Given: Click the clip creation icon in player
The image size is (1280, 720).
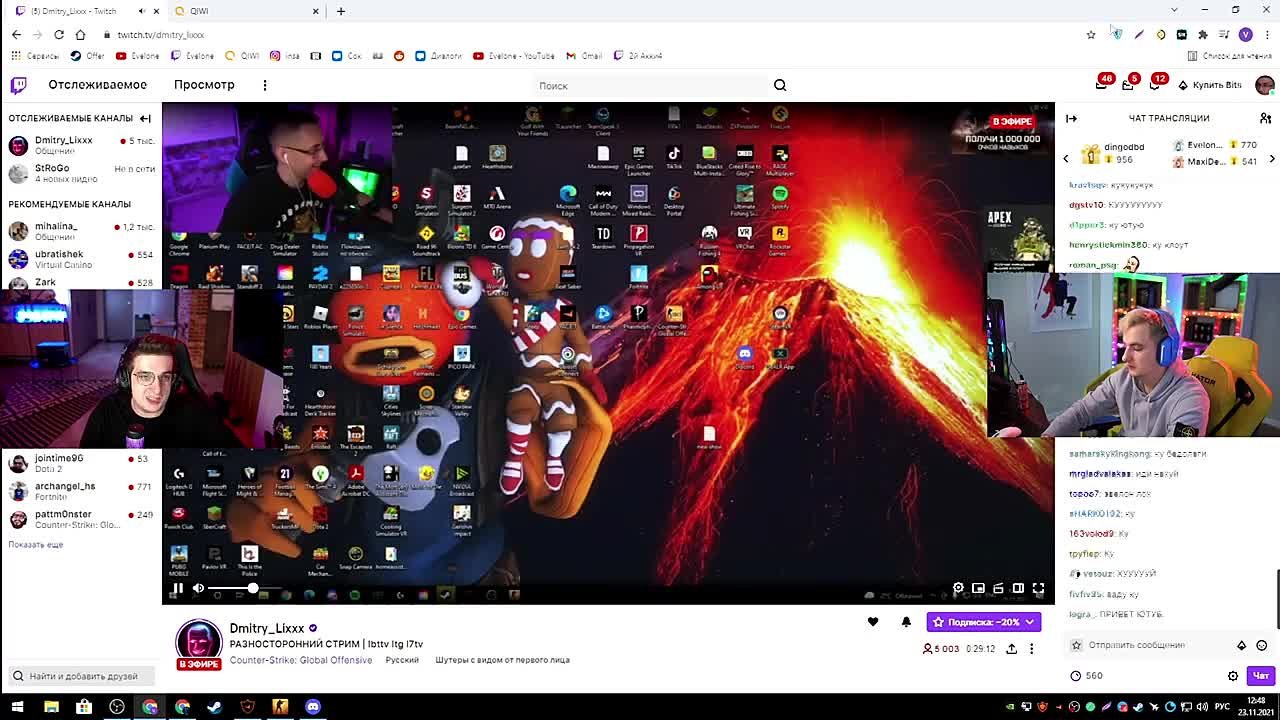Looking at the screenshot, I should (x=998, y=588).
